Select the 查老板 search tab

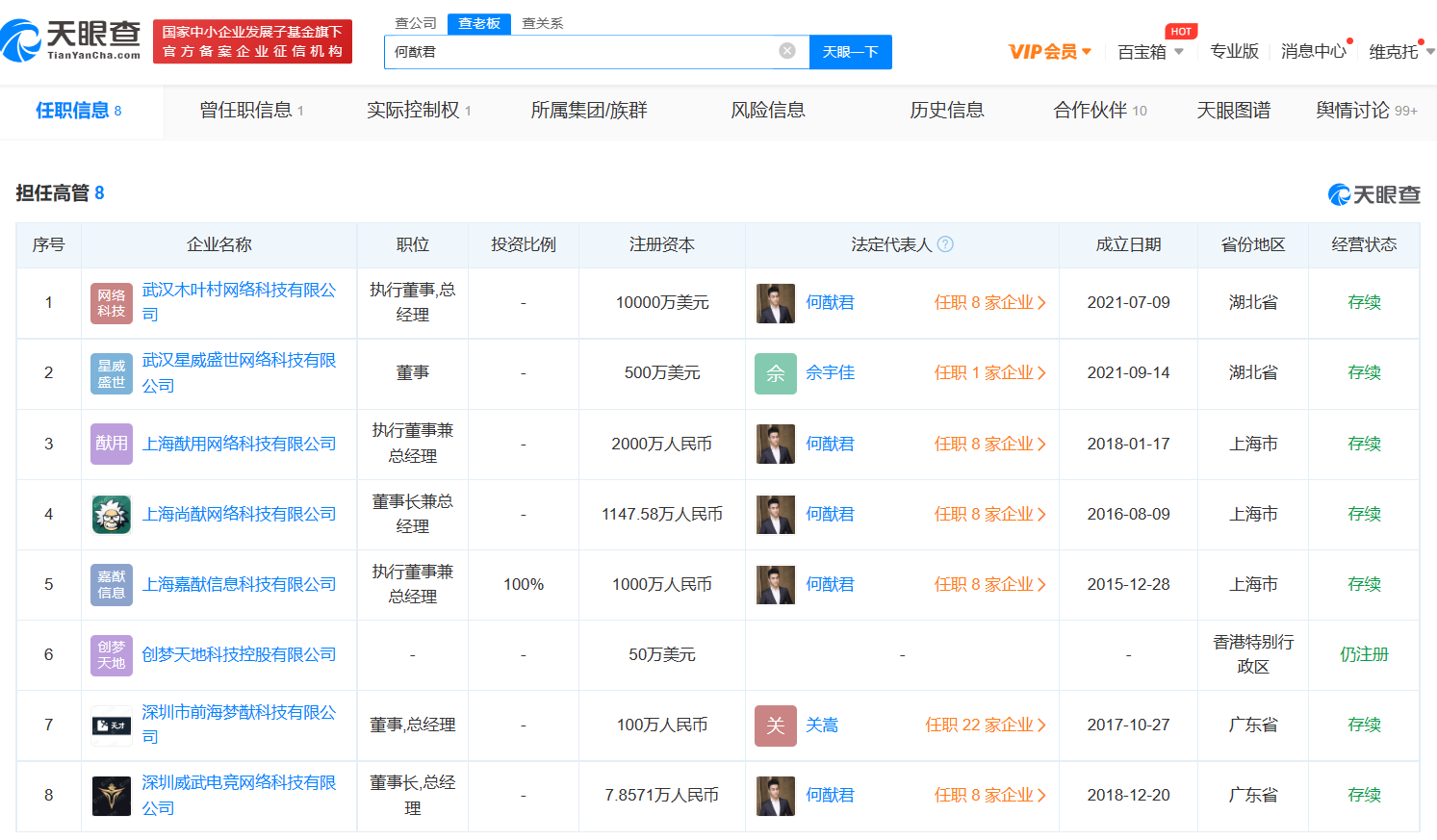click(479, 23)
